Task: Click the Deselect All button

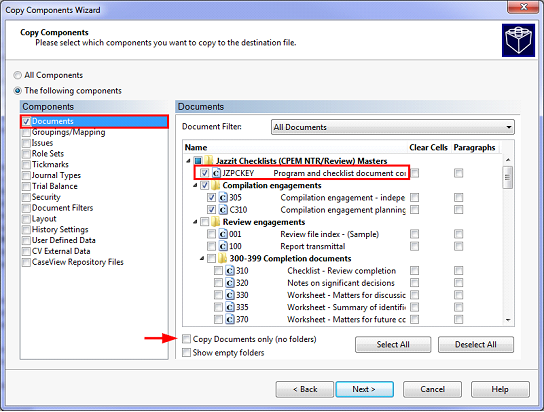Action: coord(476,345)
